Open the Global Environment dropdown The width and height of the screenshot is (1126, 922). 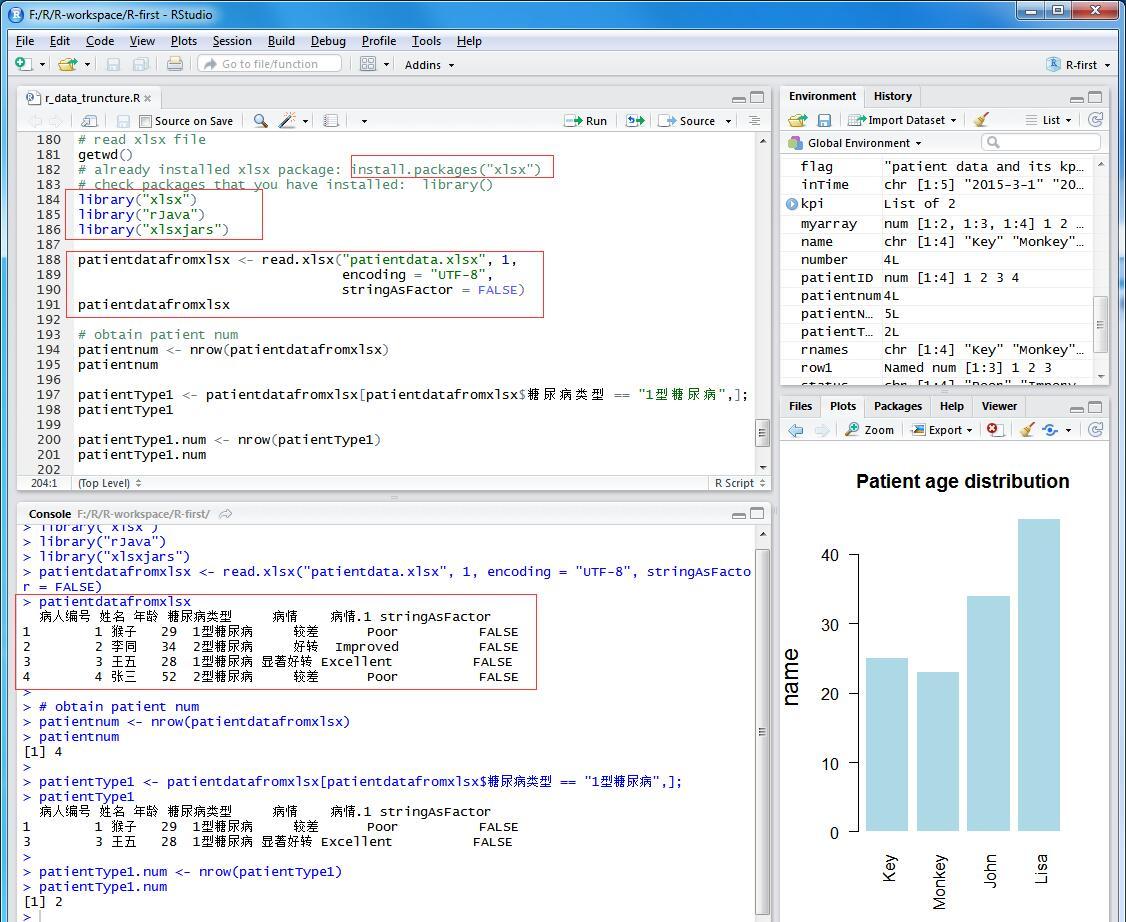[x=858, y=143]
